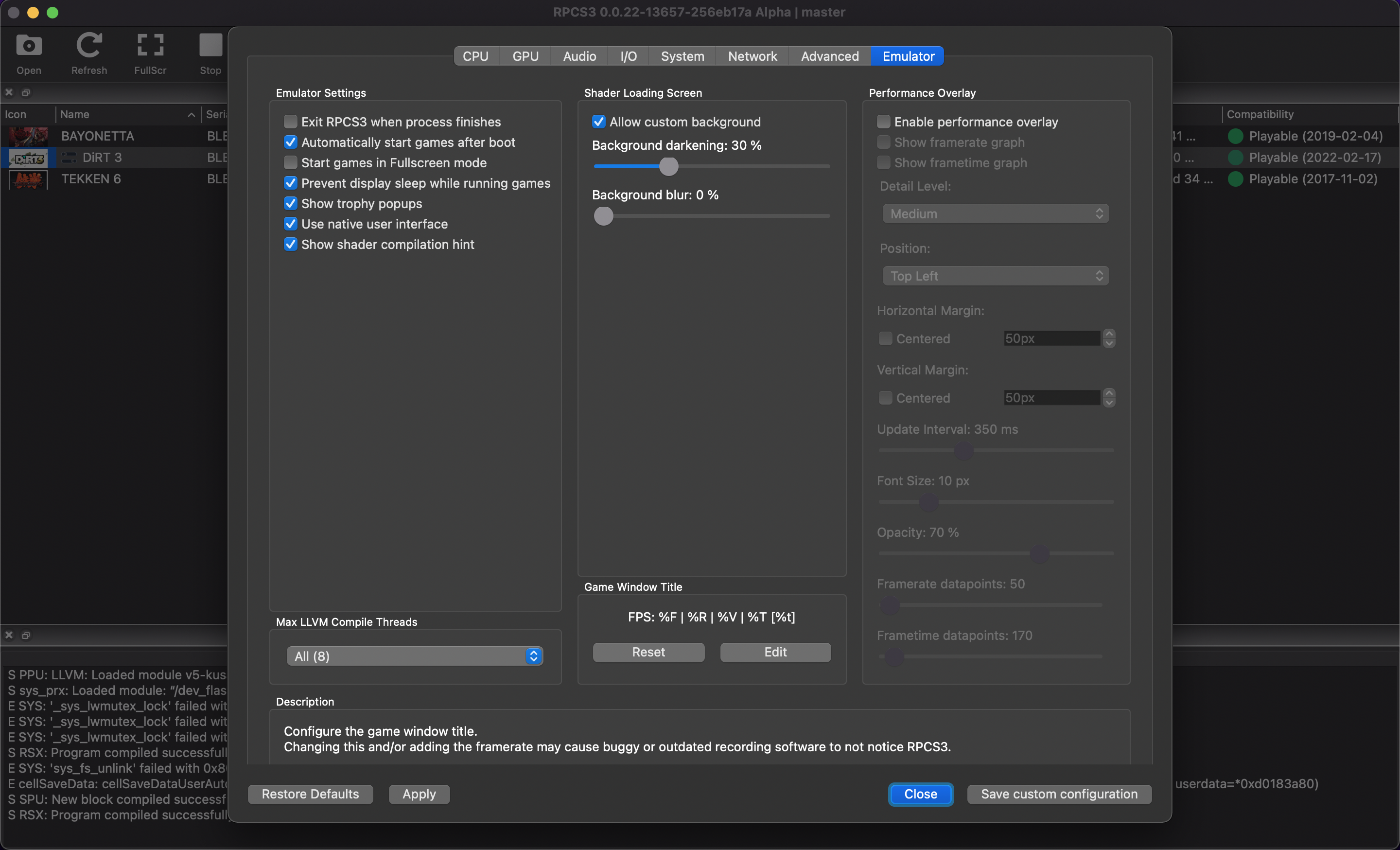This screenshot has width=1400, height=850.
Task: Close the log panel using its X icon
Action: click(x=9, y=635)
